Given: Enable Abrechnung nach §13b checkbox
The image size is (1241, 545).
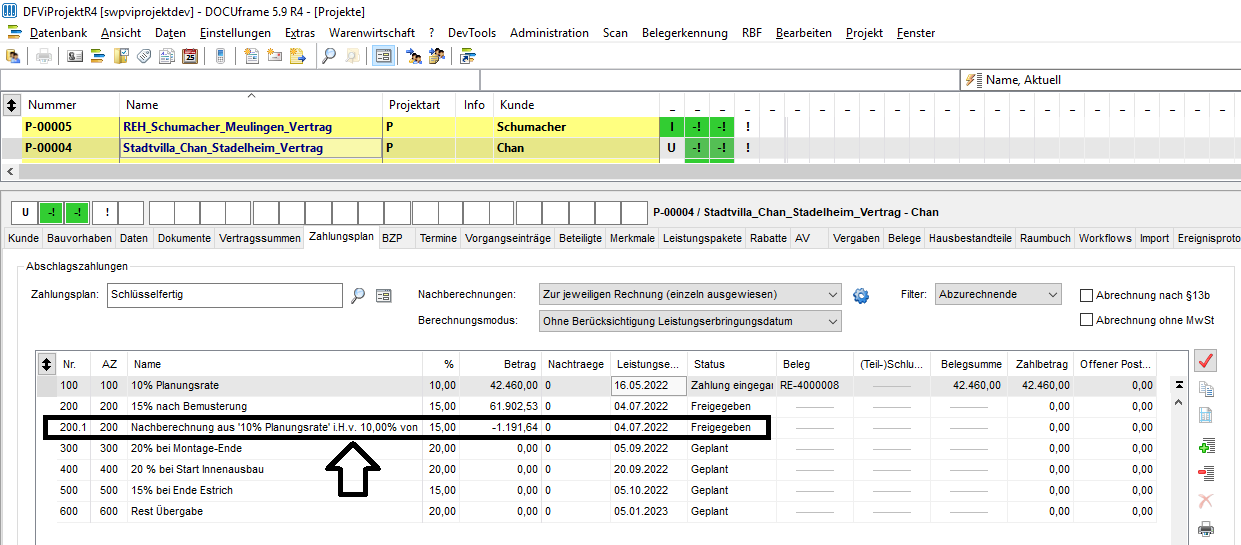Looking at the screenshot, I should point(1086,295).
